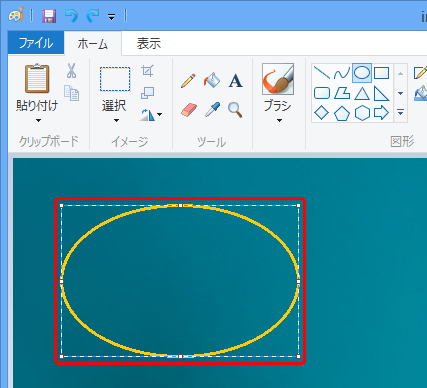The width and height of the screenshot is (427, 388).
Task: Open the Quick Access Toolbar customize dropdown
Action: [112, 17]
